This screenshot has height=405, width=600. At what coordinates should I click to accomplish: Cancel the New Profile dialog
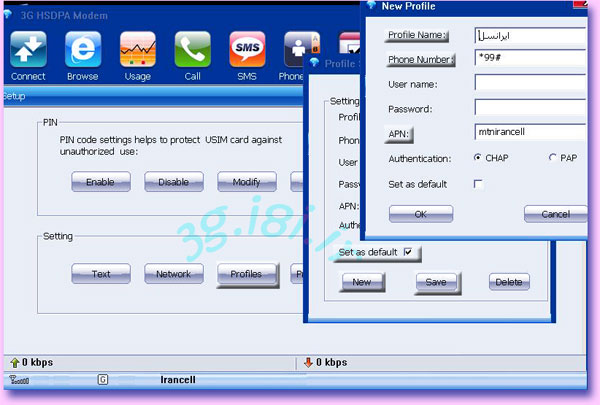(x=556, y=214)
